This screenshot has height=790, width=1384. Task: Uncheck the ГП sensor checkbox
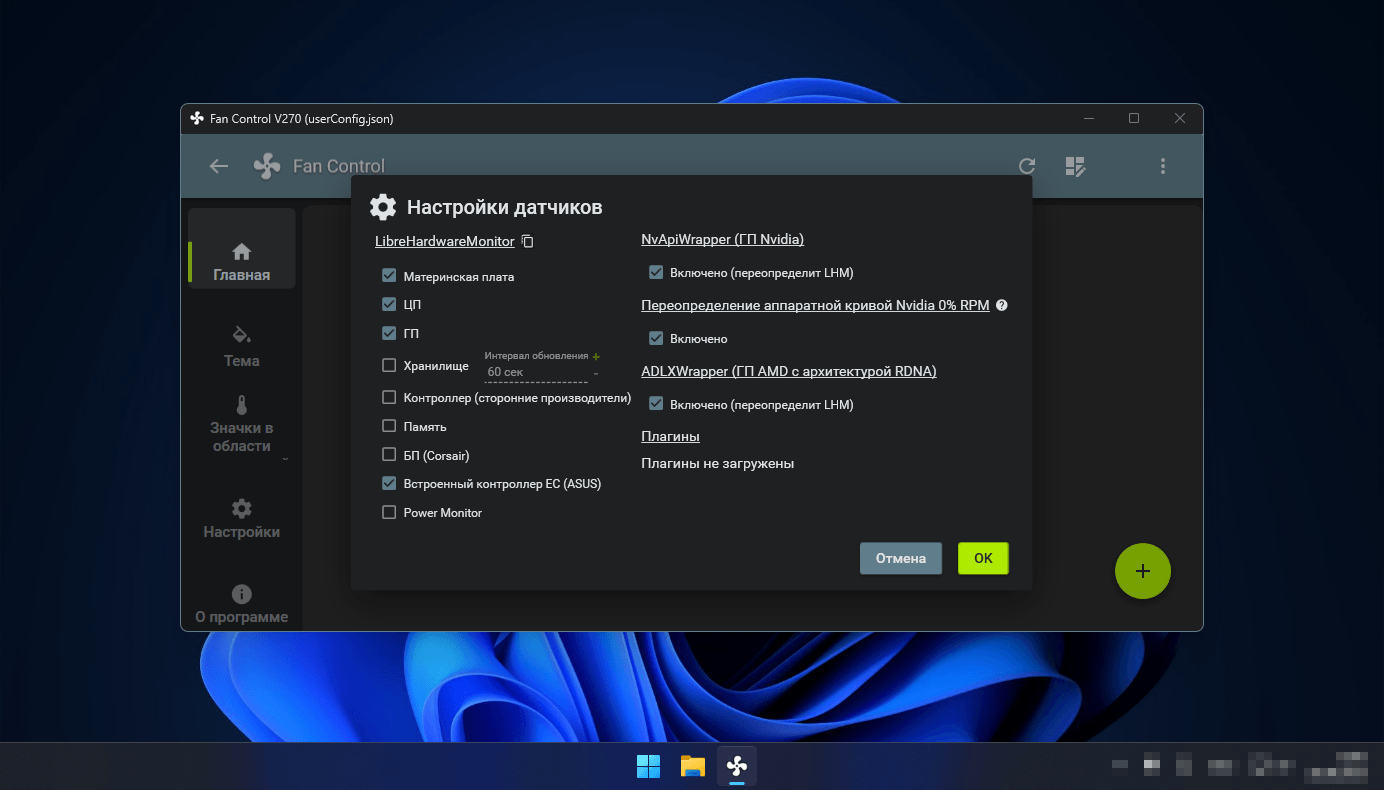coord(389,333)
